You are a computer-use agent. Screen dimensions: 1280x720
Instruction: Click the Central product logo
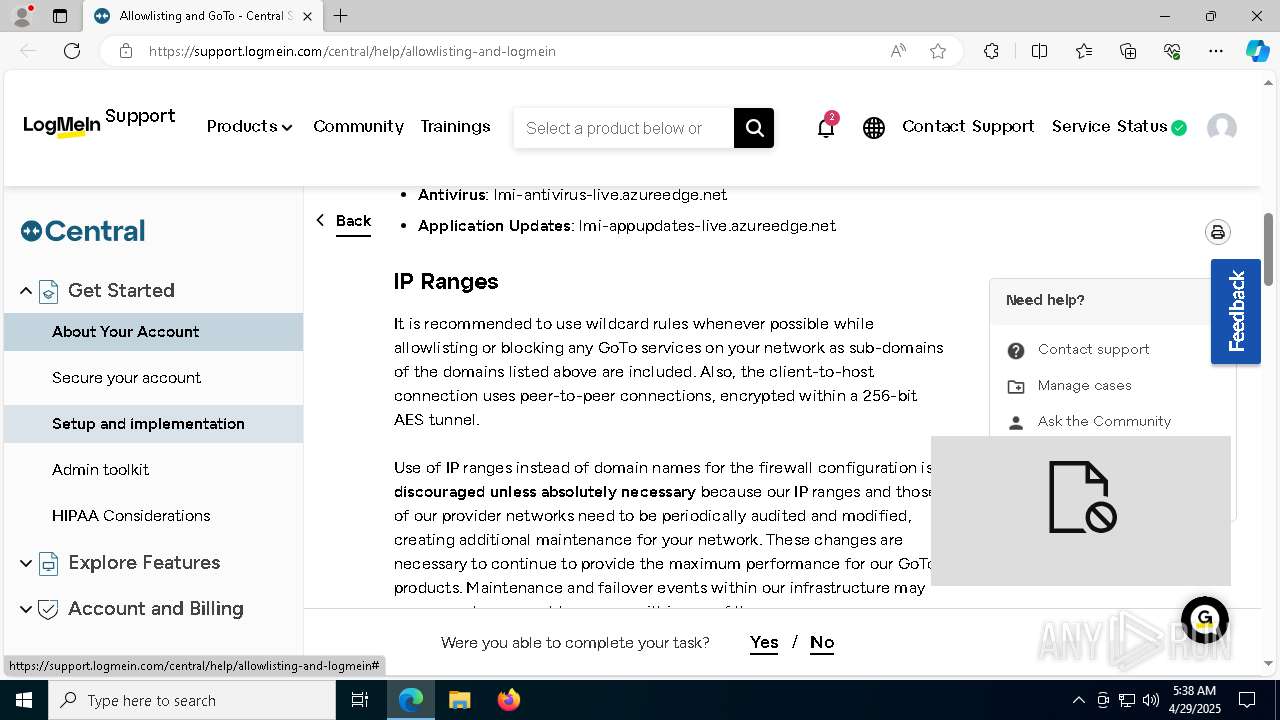pyautogui.click(x=83, y=231)
